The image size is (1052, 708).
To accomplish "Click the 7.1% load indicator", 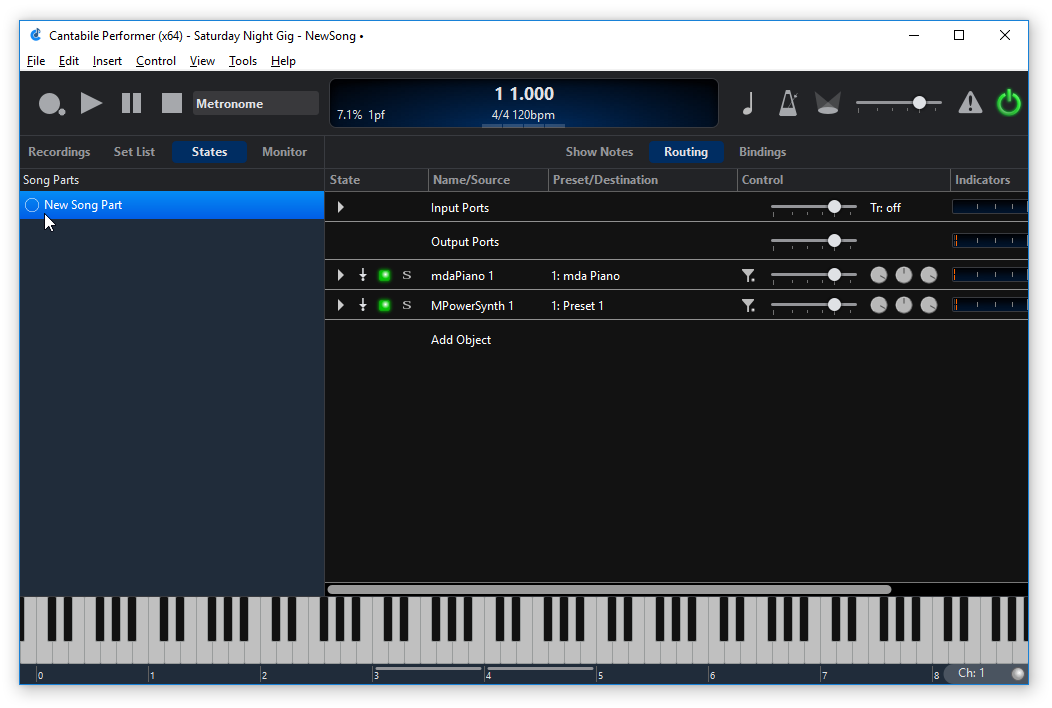I will click(350, 115).
